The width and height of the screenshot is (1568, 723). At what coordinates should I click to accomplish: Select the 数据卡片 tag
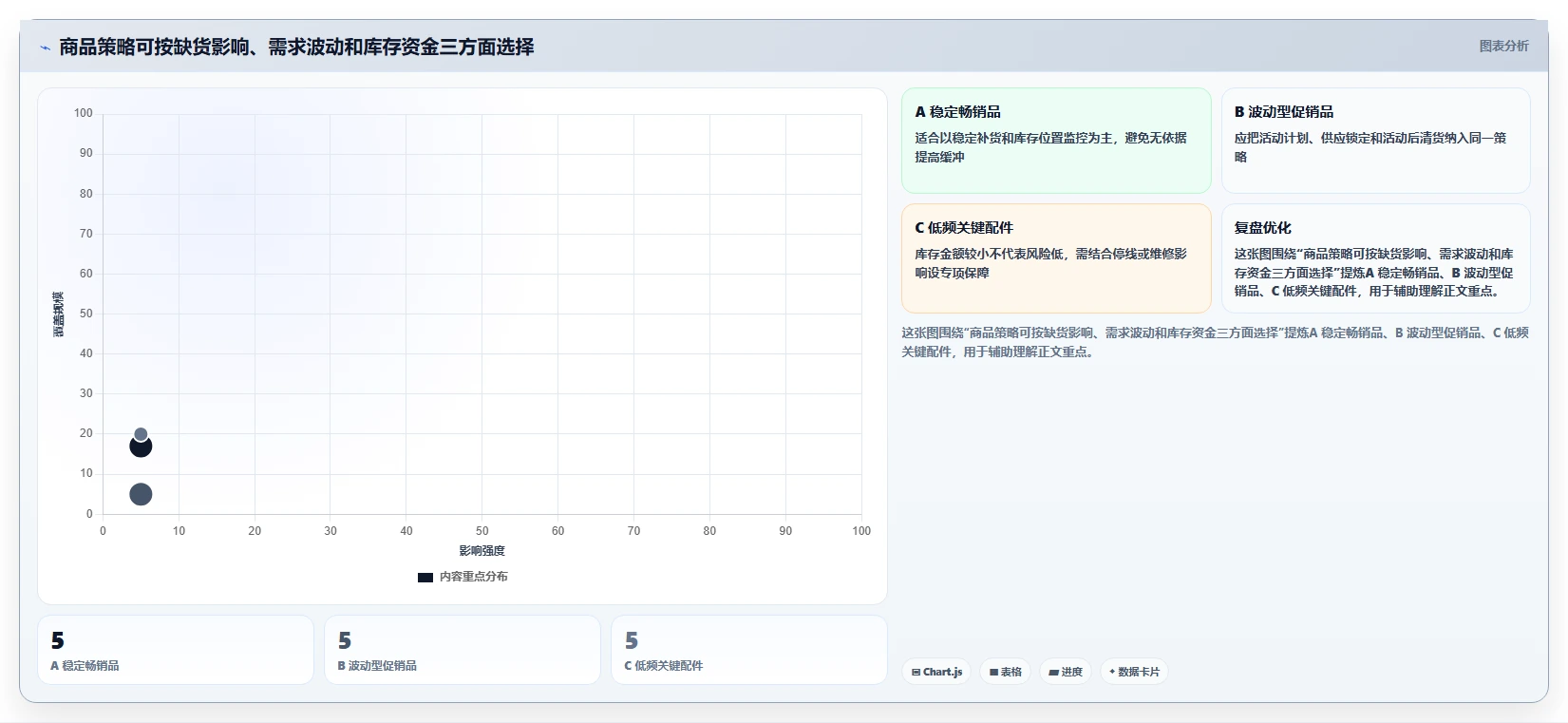pyautogui.click(x=1134, y=672)
